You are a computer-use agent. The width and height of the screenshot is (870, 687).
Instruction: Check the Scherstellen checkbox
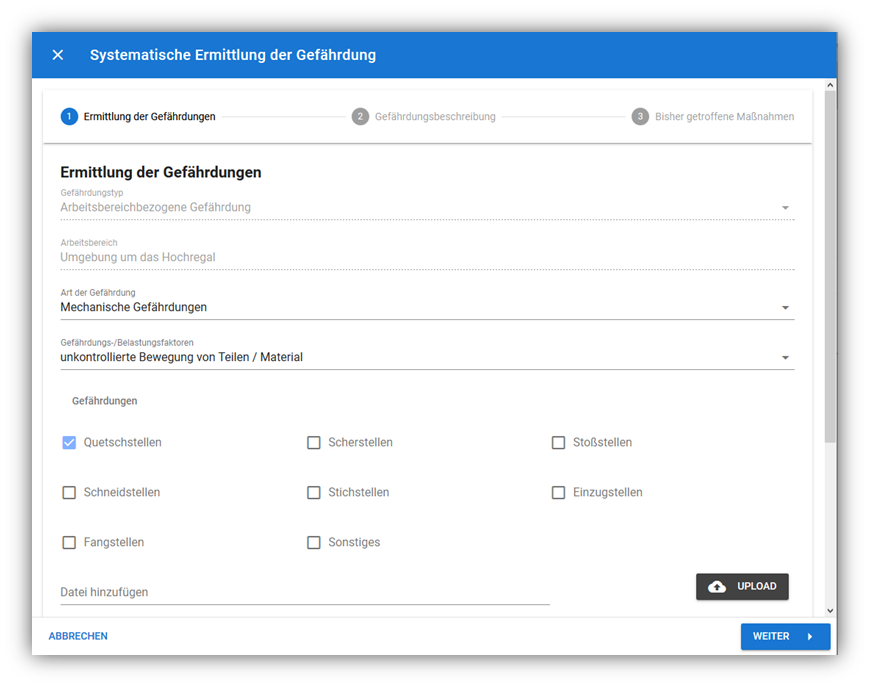pos(314,442)
